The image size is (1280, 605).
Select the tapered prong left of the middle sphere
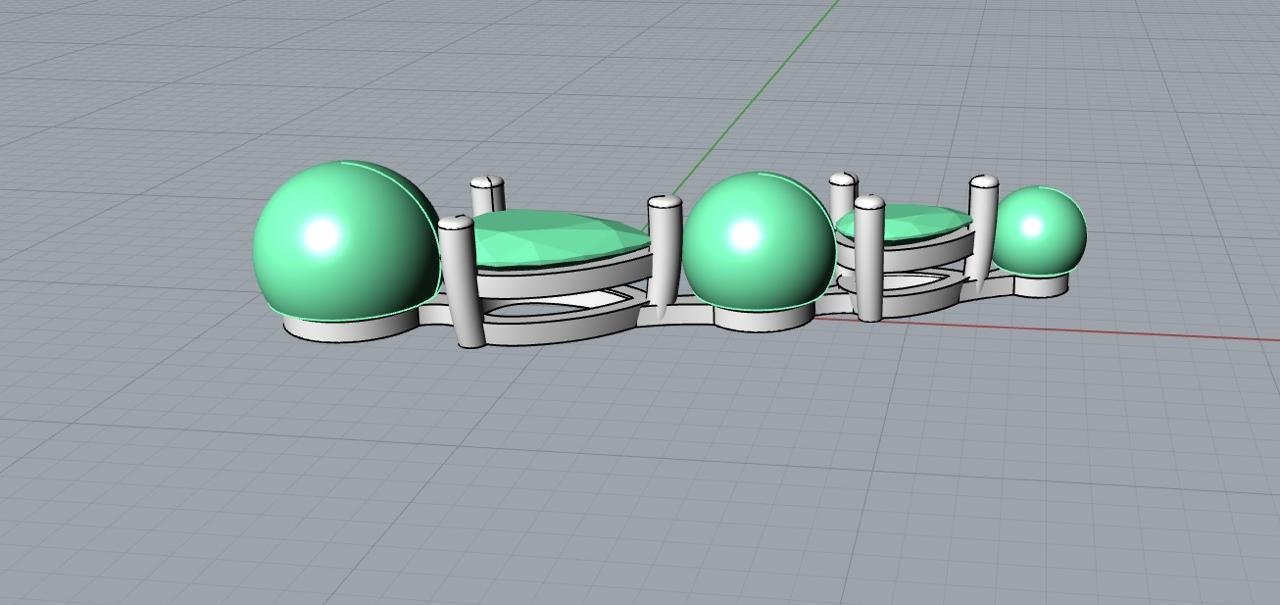click(664, 250)
